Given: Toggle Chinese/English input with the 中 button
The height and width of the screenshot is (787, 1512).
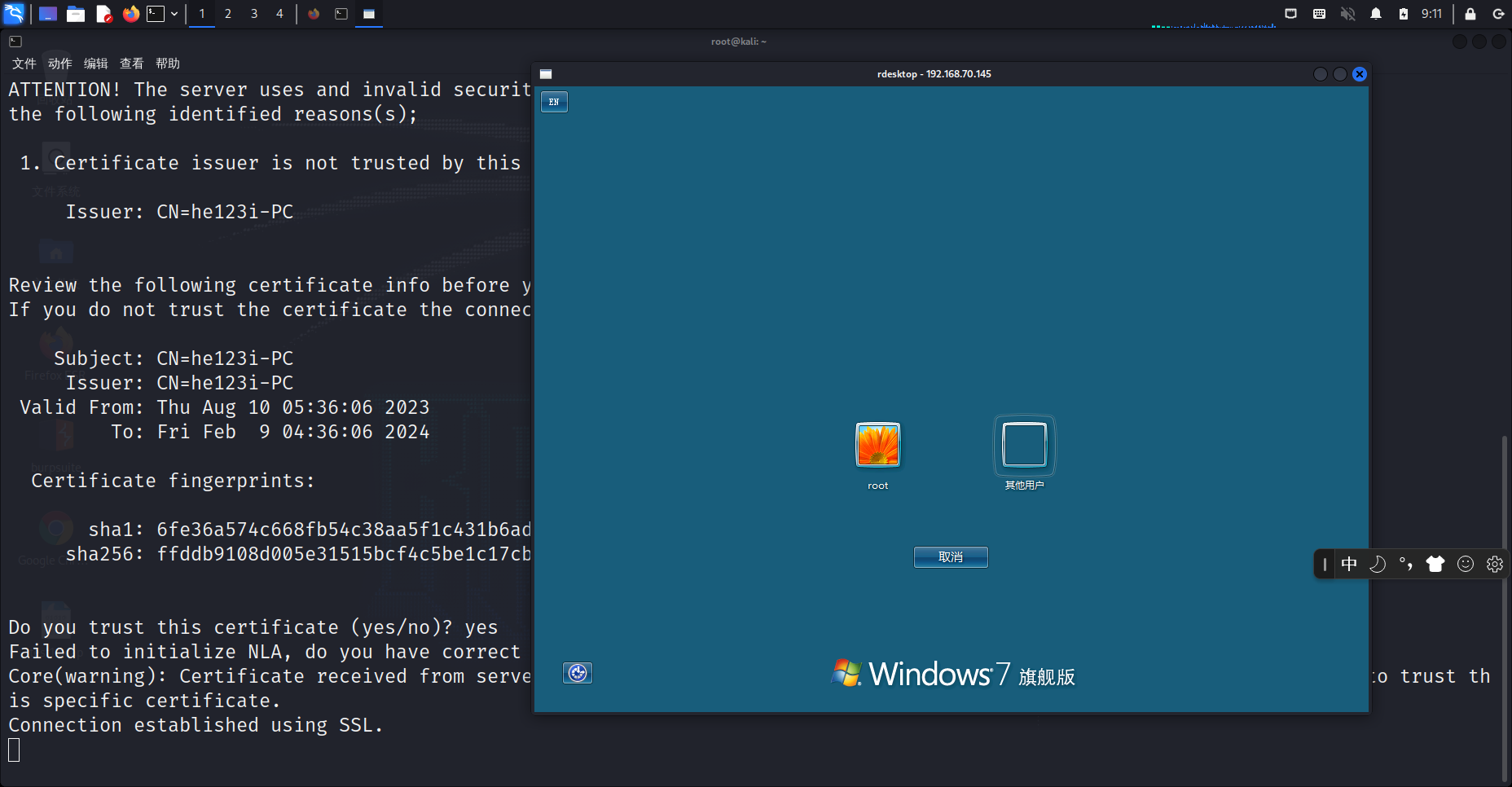Looking at the screenshot, I should [x=1350, y=564].
